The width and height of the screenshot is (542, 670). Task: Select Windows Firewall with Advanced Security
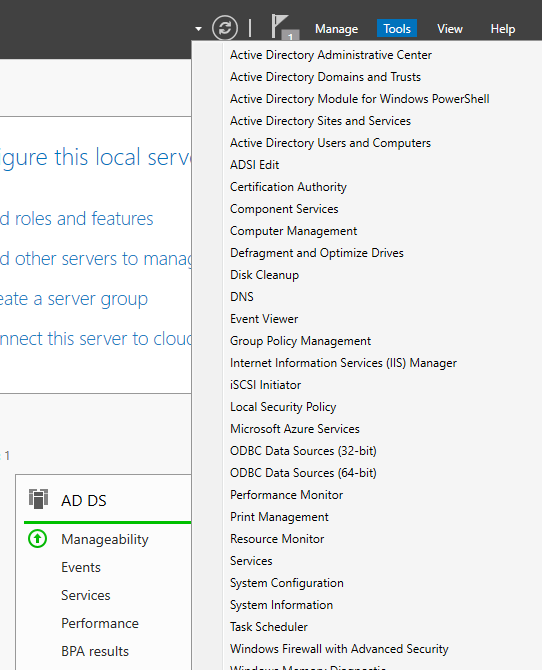coord(339,649)
